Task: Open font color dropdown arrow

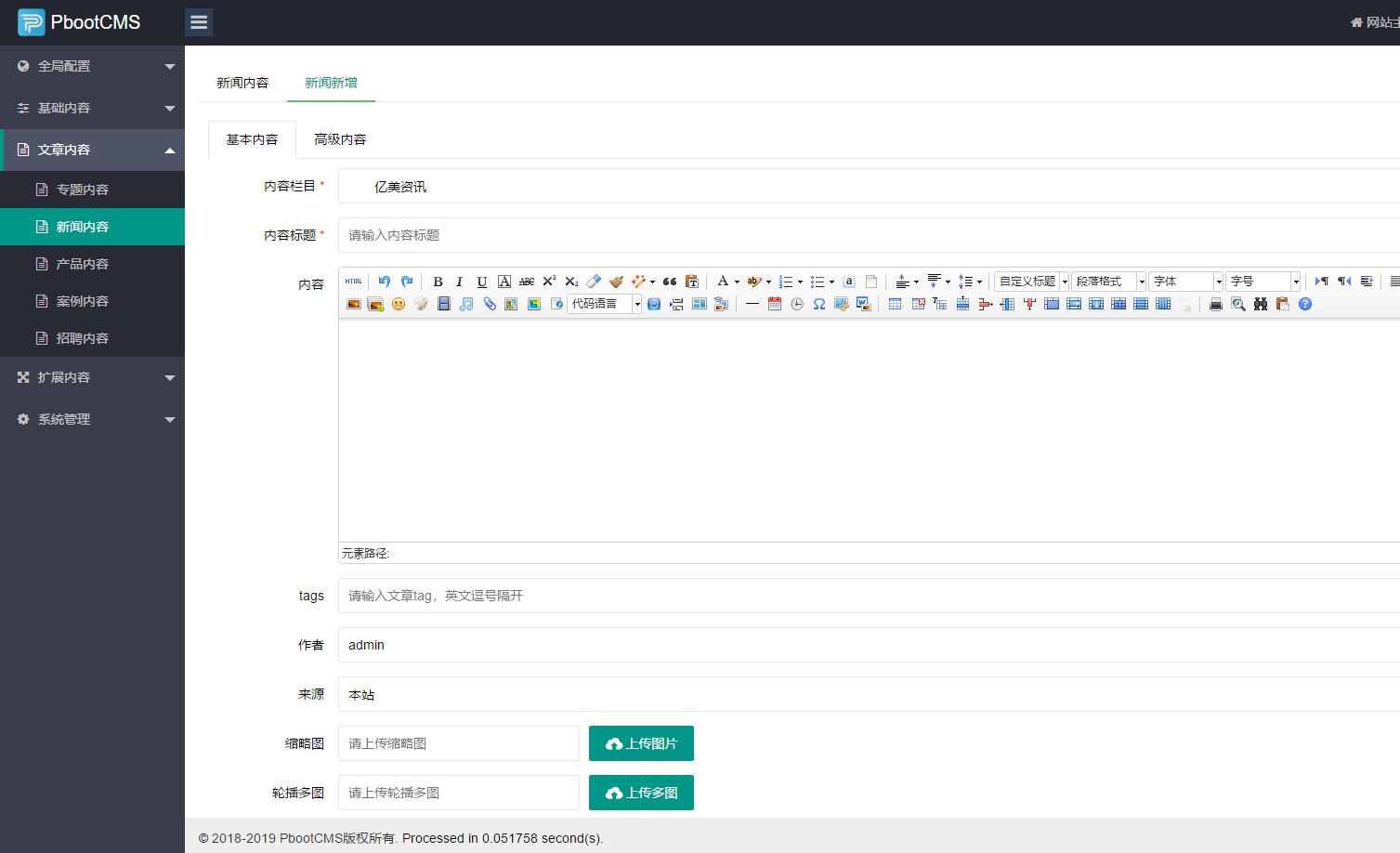Action: pyautogui.click(x=737, y=282)
